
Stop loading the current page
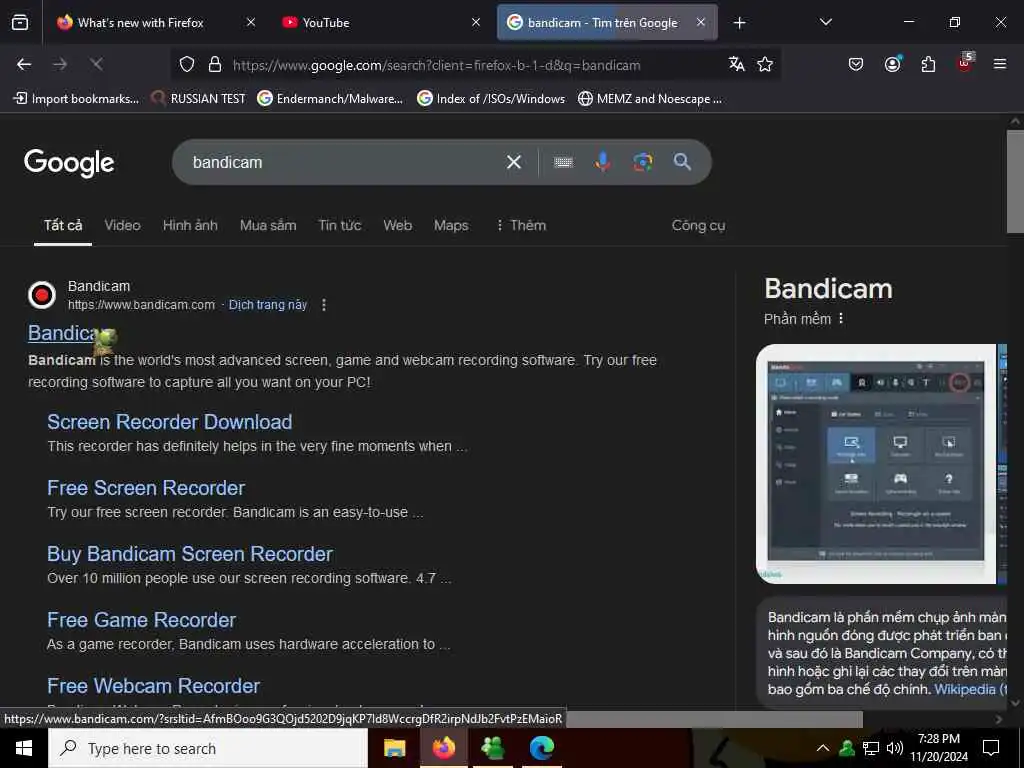(96, 64)
